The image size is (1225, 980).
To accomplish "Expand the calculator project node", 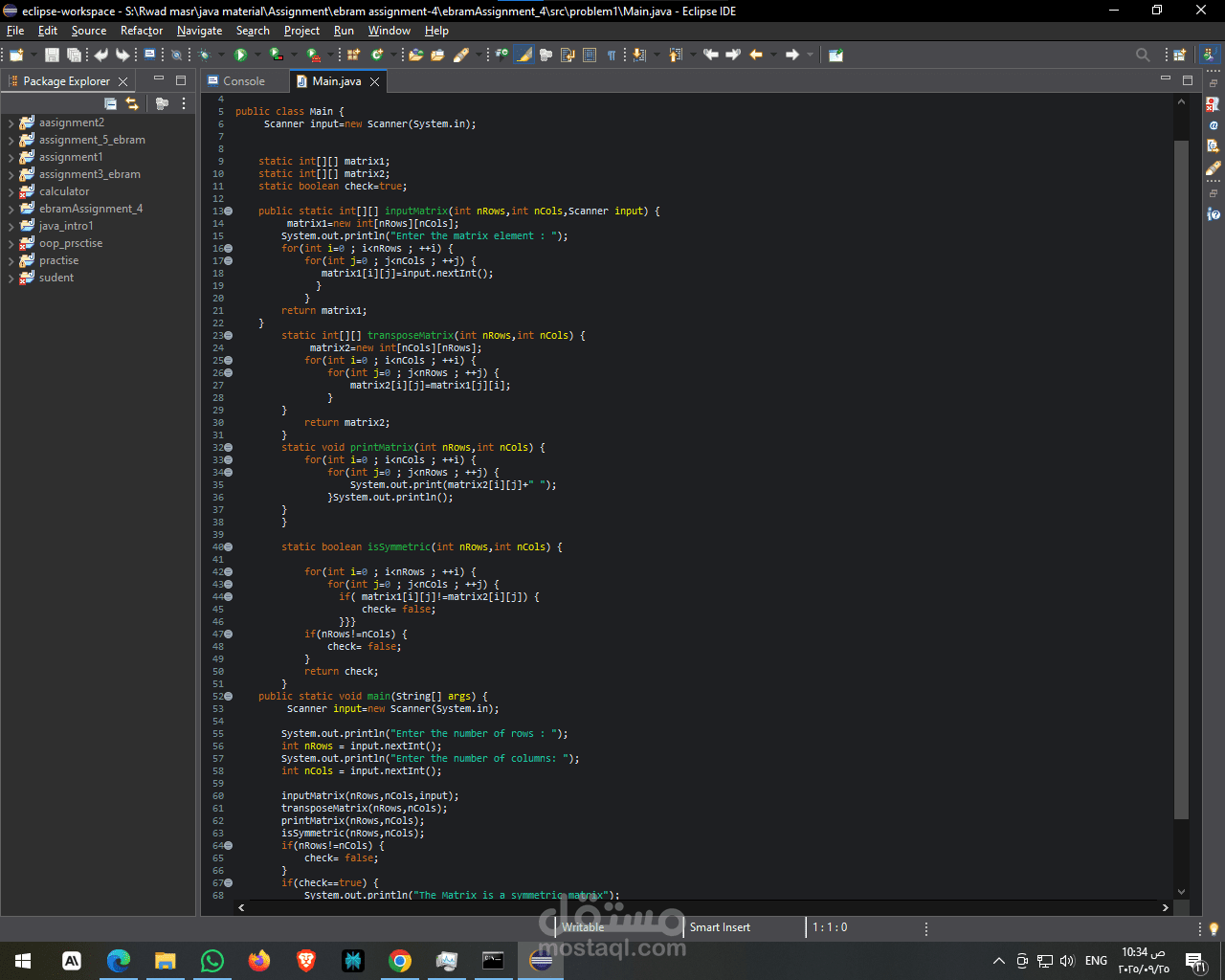I will pyautogui.click(x=11, y=192).
